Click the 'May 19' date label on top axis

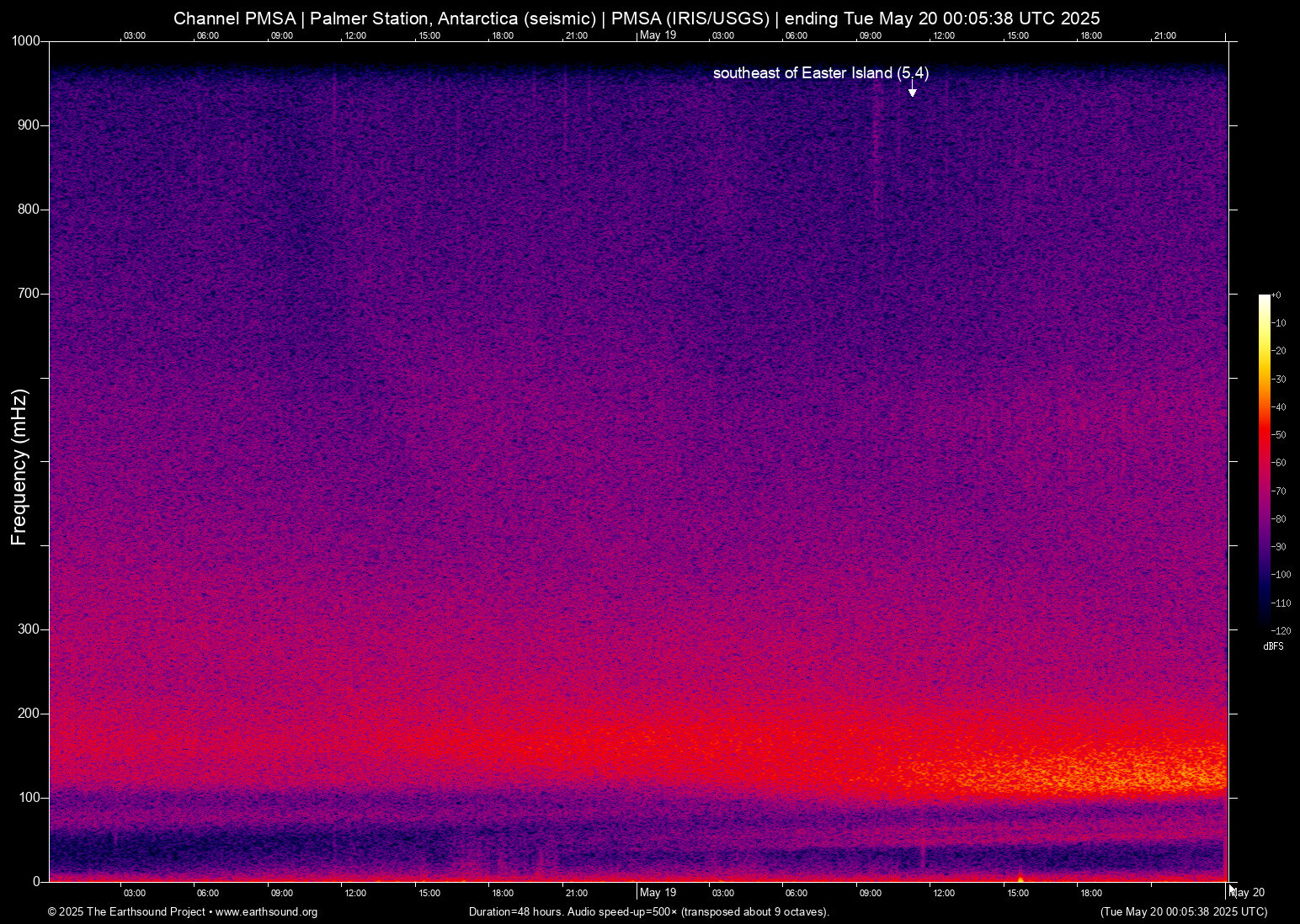coord(658,35)
